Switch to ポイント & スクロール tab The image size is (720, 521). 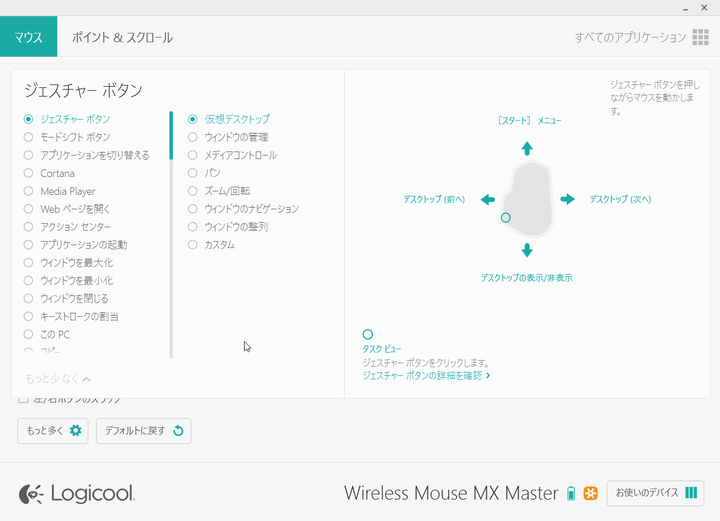pyautogui.click(x=122, y=37)
